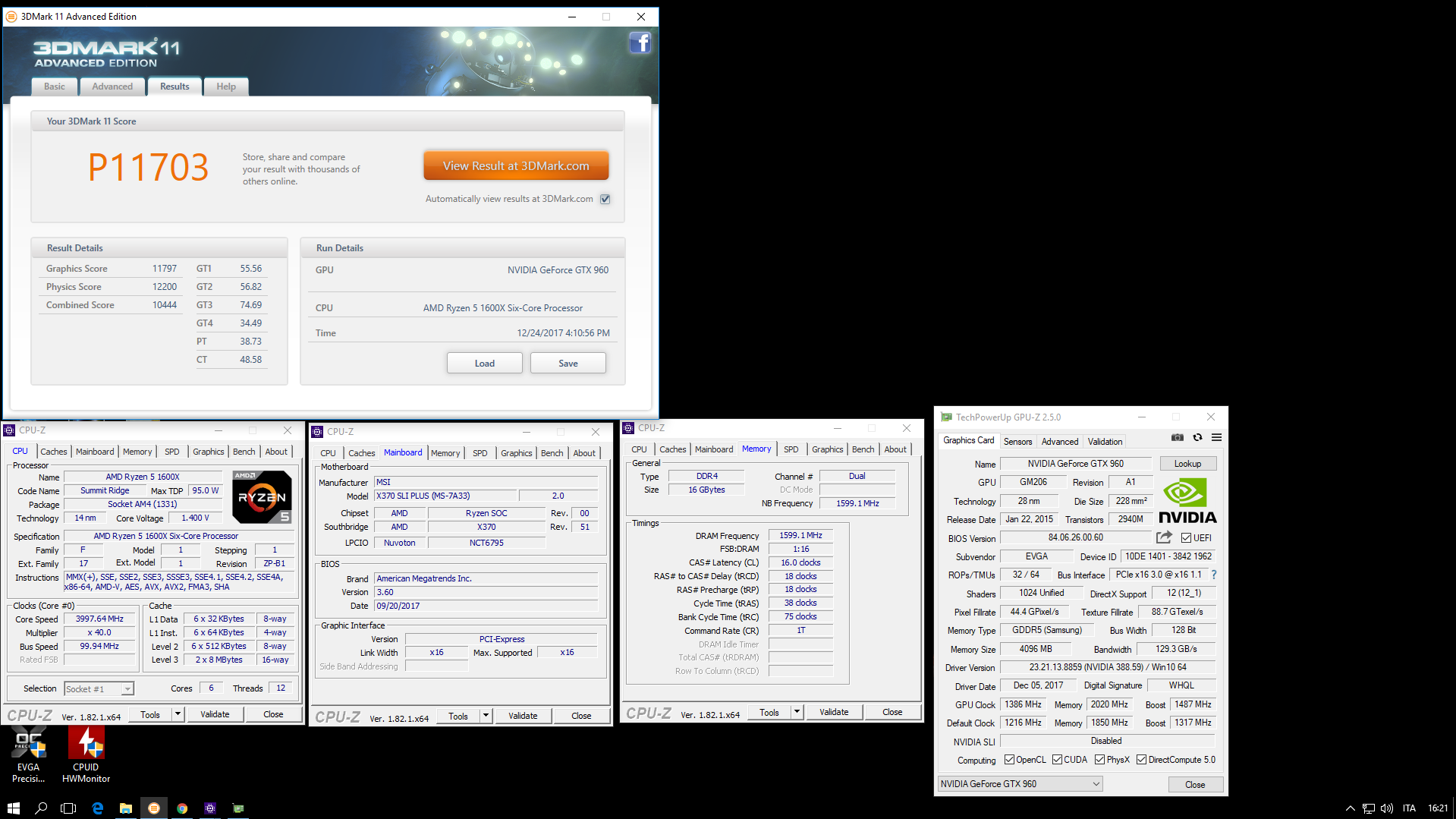The image size is (1456, 819).
Task: Open Advanced tab in GPU-Z
Action: [1059, 442]
